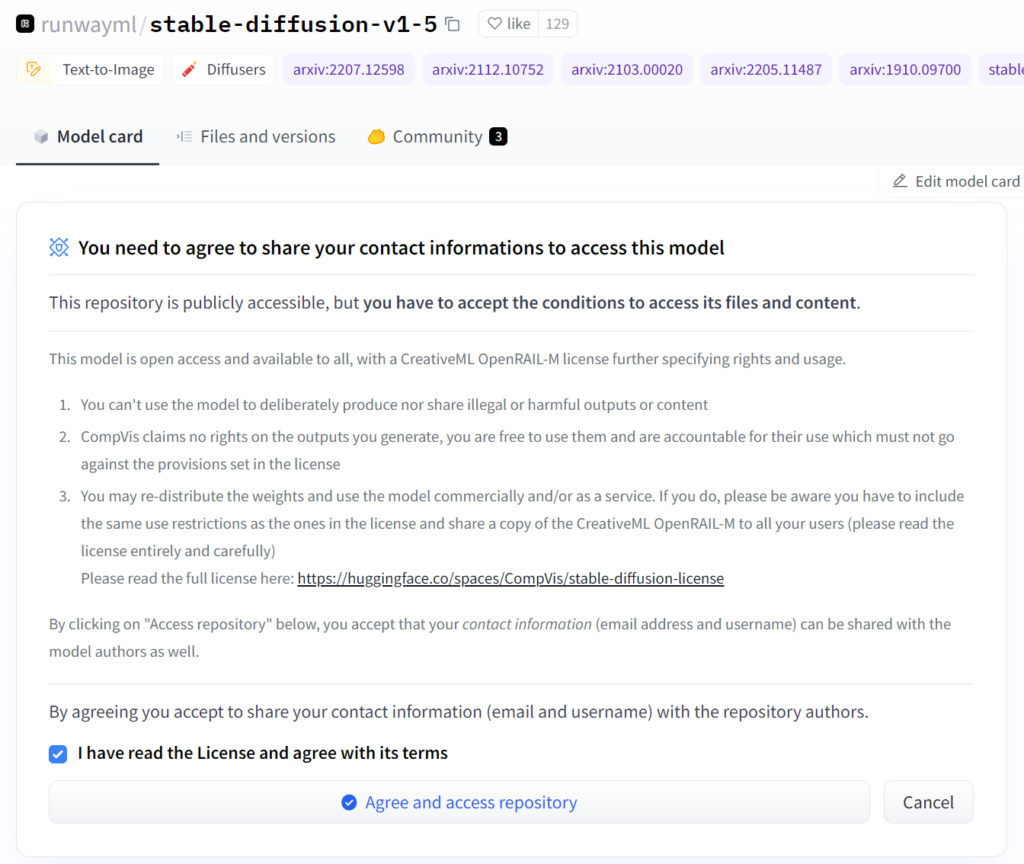Click the arxiv:2103.00020 tag
The width and height of the screenshot is (1024, 864).
click(627, 70)
